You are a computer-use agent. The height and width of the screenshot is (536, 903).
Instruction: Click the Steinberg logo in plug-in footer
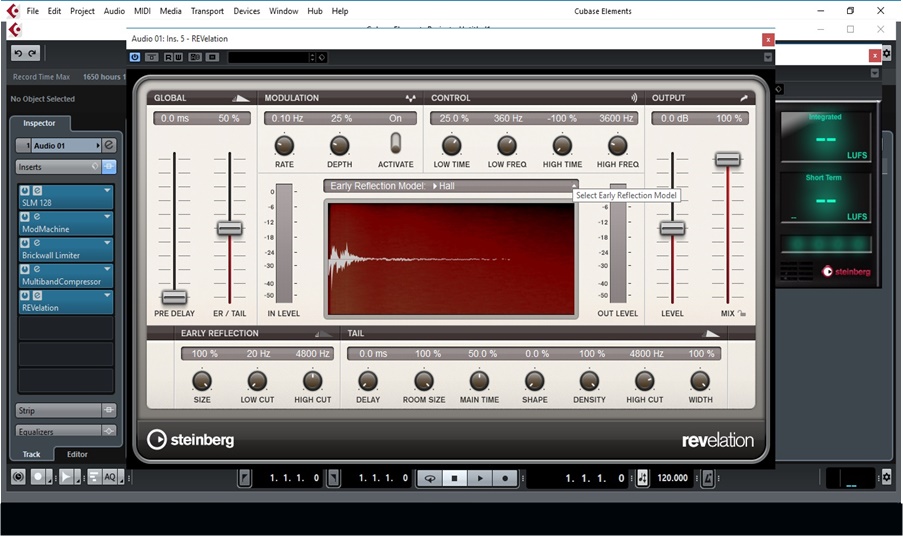click(191, 440)
